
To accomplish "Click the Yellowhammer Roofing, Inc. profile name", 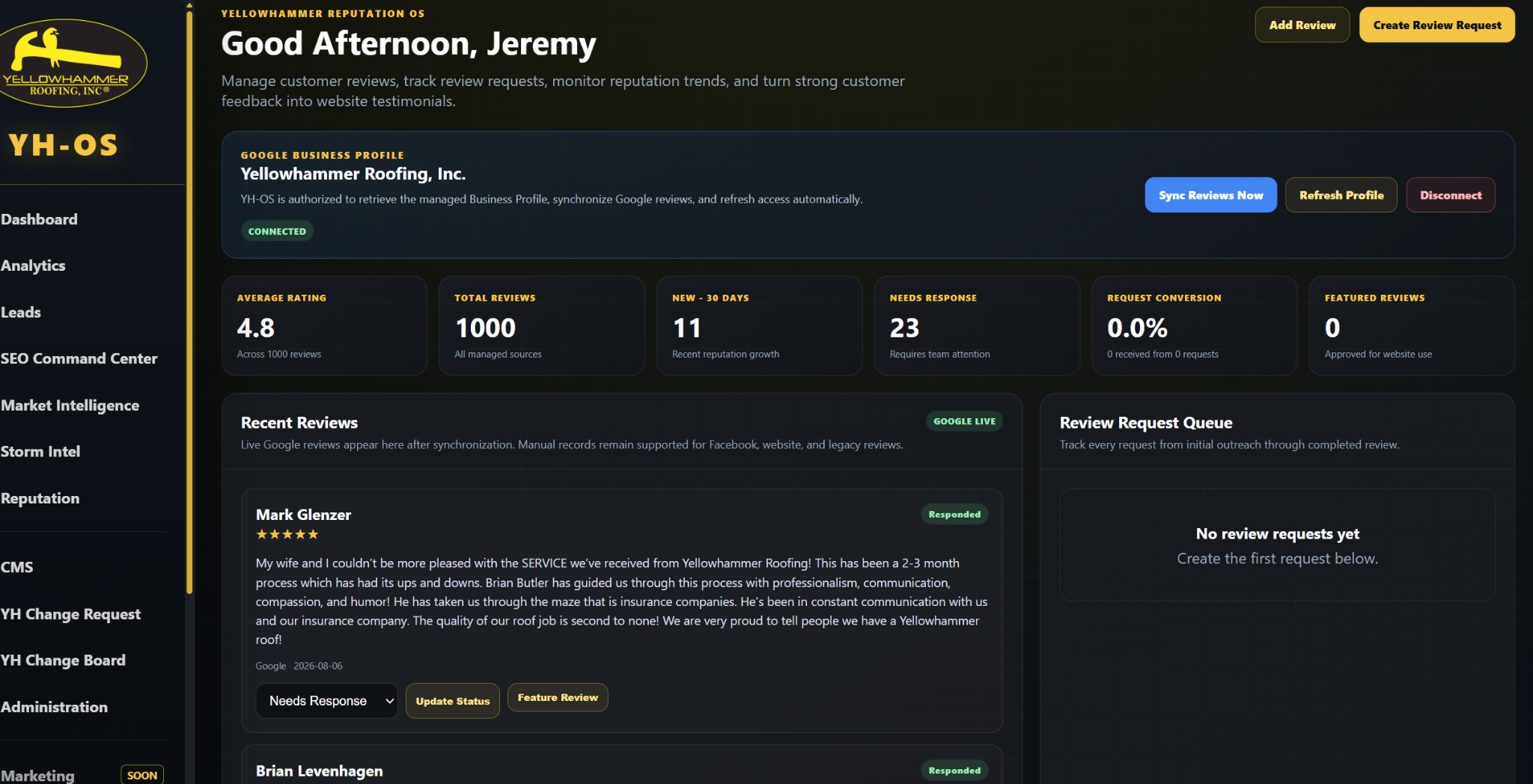I will pos(353,174).
